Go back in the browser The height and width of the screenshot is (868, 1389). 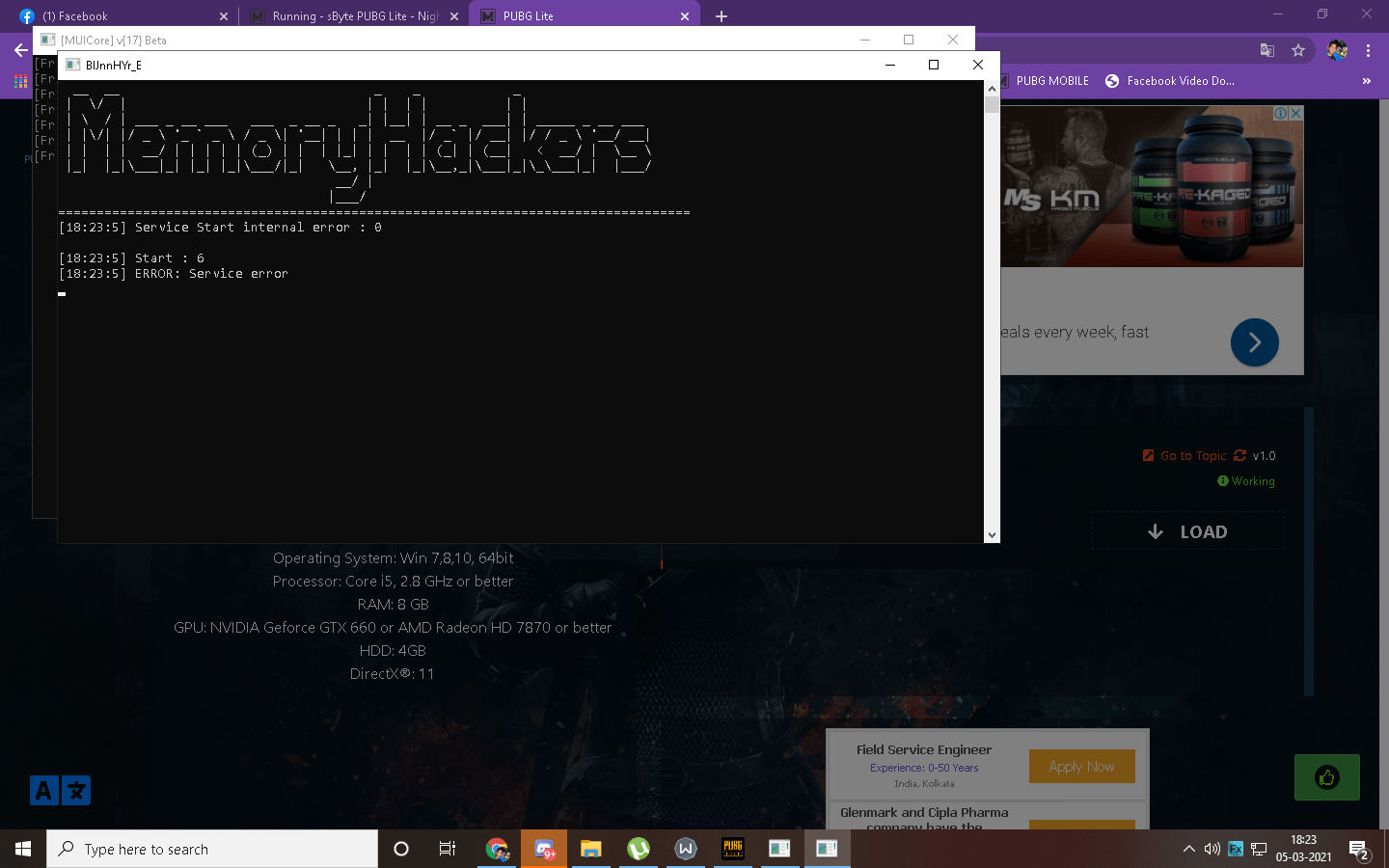[21, 50]
